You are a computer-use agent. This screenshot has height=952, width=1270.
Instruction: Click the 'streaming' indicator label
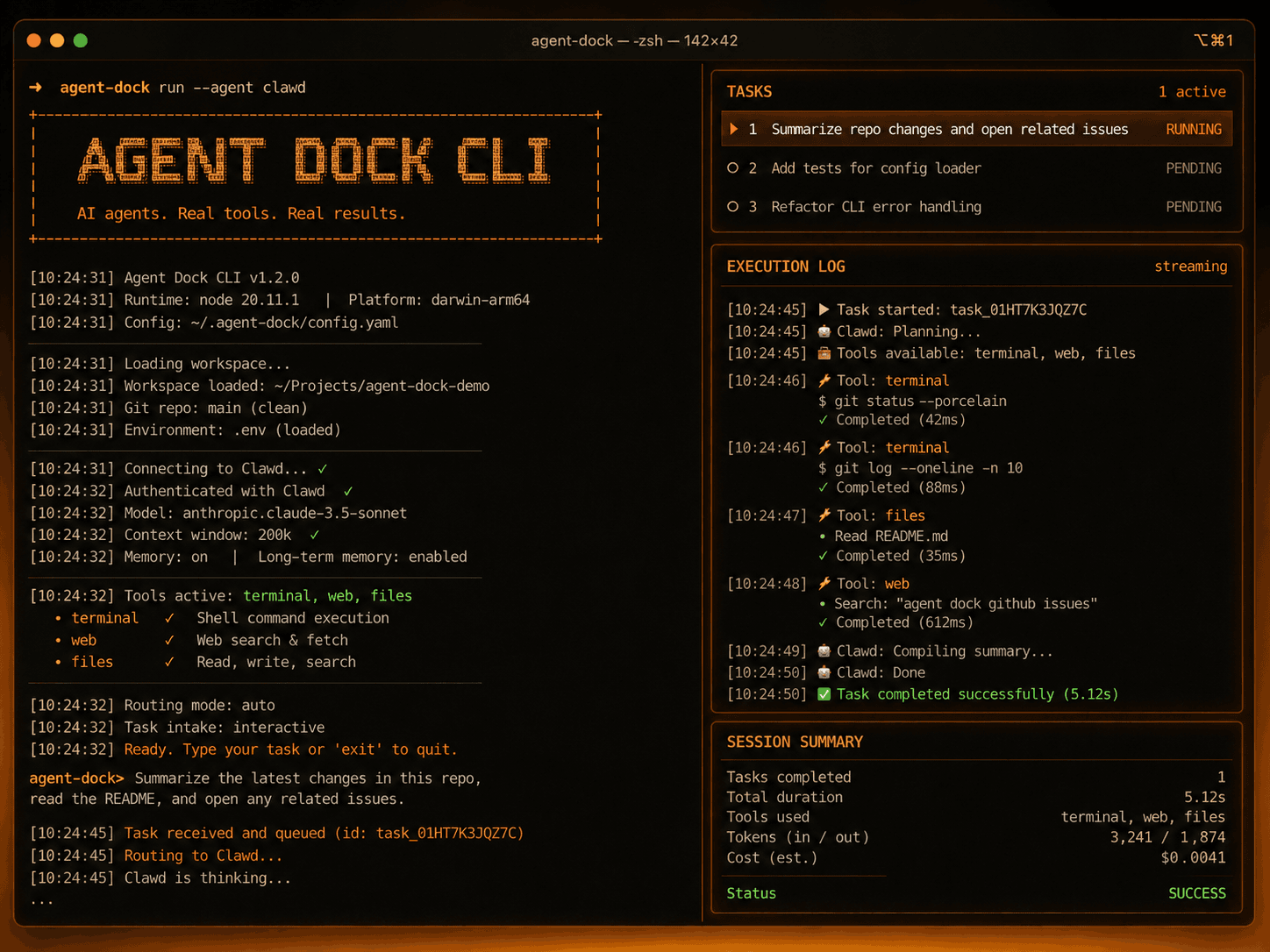(x=1190, y=266)
